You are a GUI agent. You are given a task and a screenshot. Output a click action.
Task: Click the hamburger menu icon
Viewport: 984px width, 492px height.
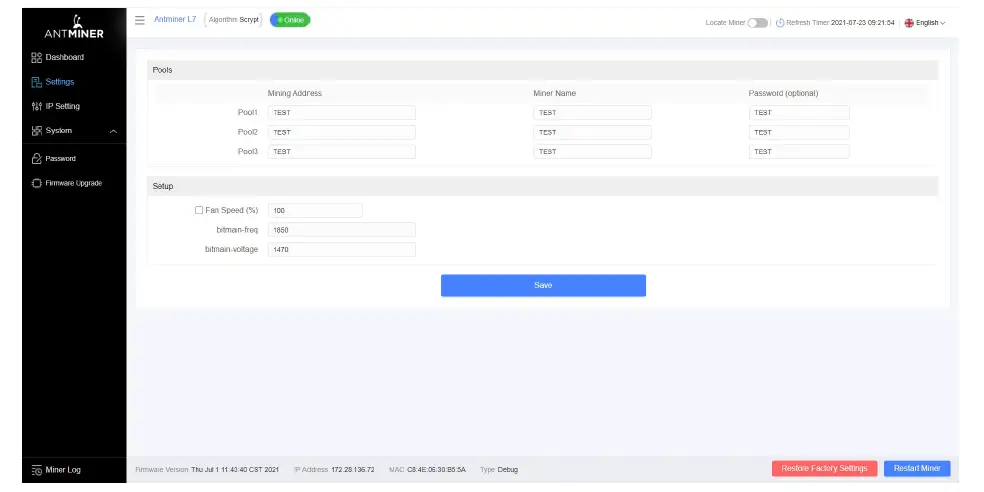(140, 20)
